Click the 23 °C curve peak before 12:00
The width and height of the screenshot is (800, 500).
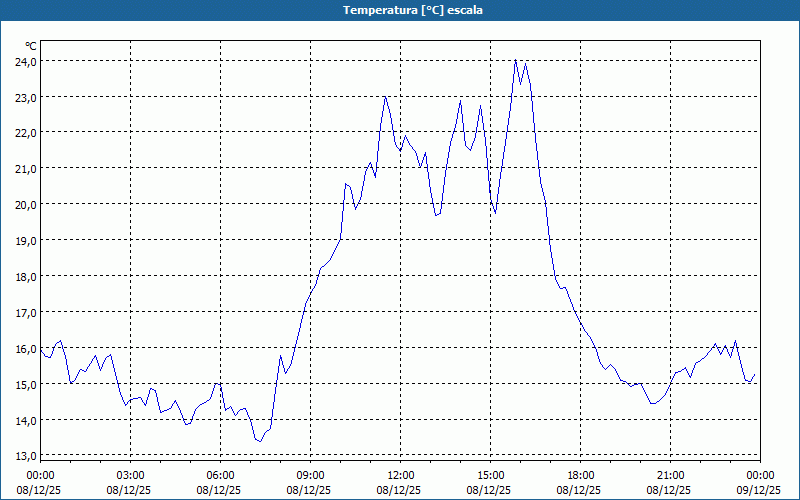(386, 97)
